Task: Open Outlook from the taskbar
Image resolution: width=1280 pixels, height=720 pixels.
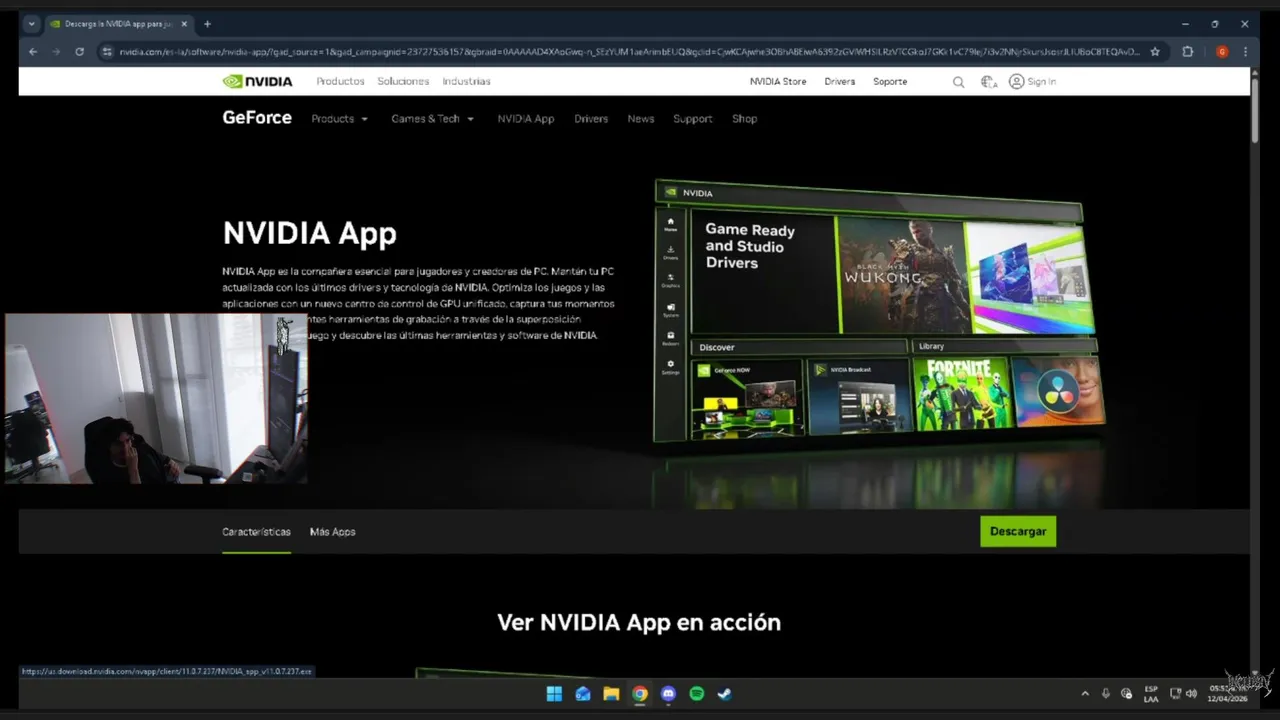Action: click(x=583, y=694)
